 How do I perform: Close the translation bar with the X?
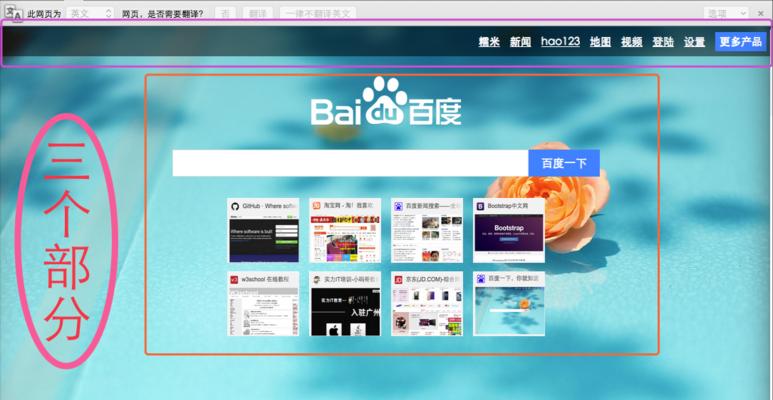point(760,14)
